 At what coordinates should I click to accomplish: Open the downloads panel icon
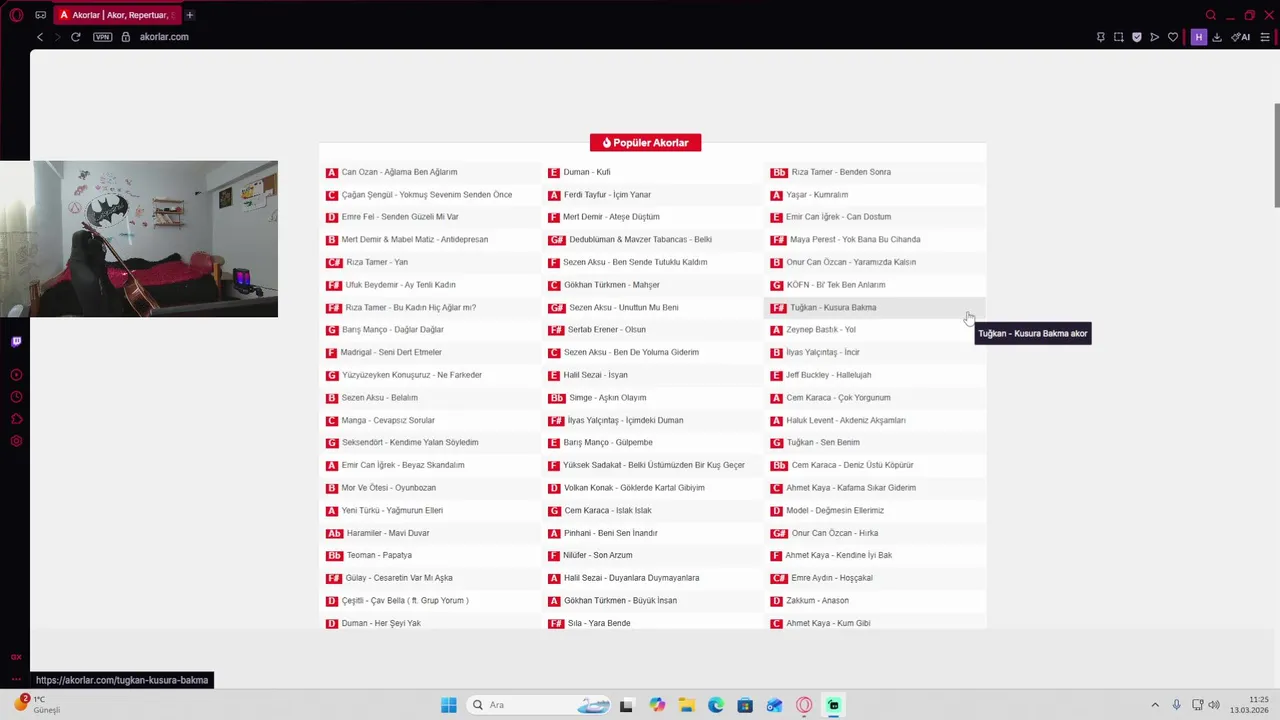(x=1217, y=37)
